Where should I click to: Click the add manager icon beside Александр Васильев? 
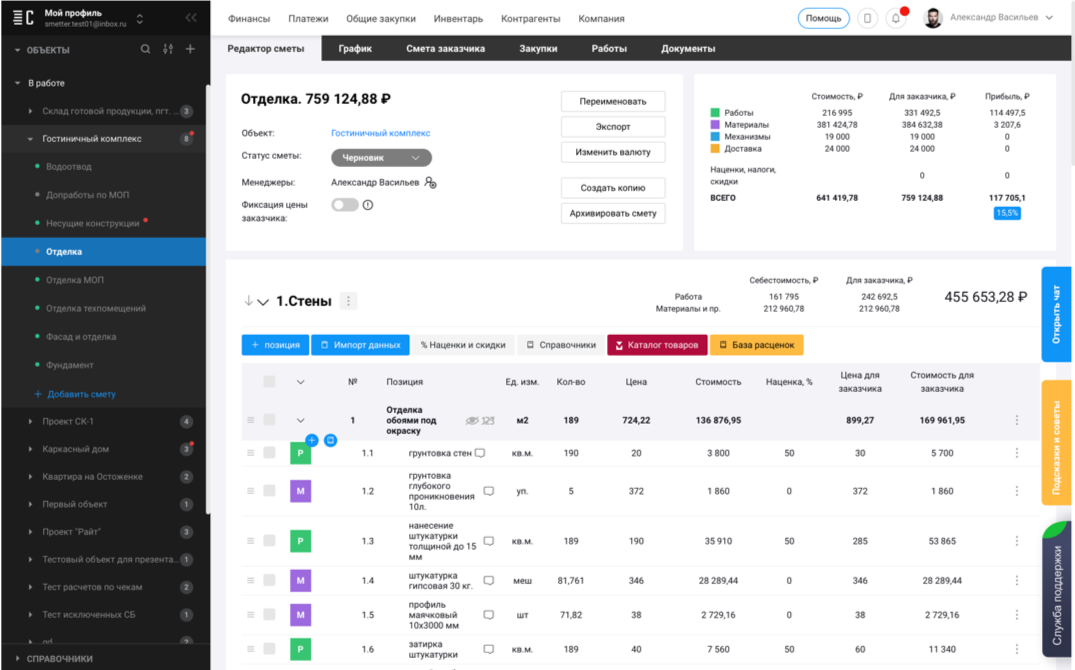(431, 182)
